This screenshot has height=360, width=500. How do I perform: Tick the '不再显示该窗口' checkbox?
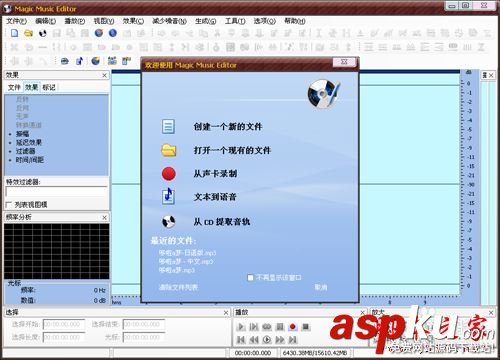point(251,277)
